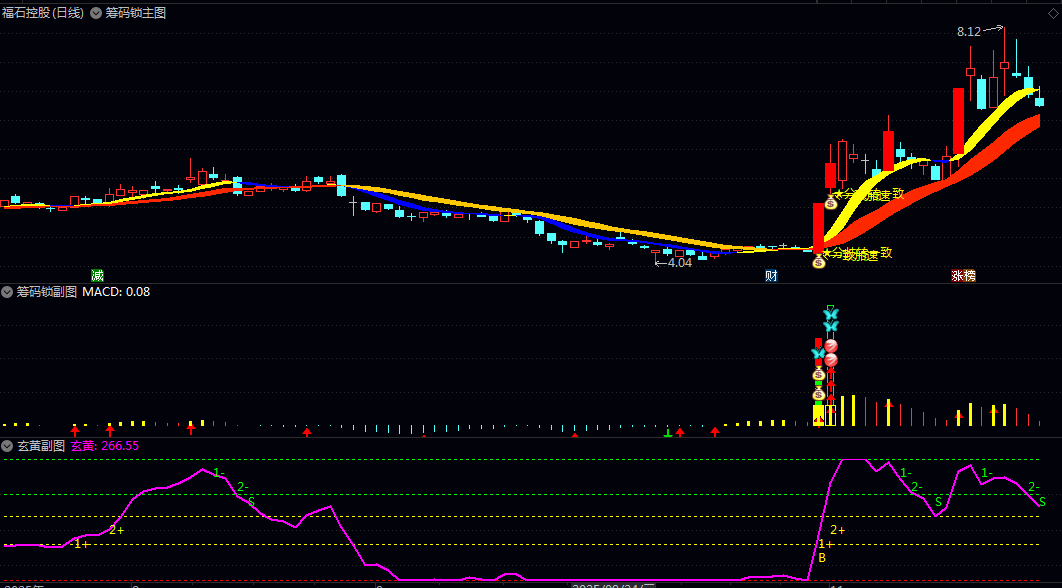Screen dimensions: 1062x588
Task: Click the 筹码锁主图 indicator name
Action: click(x=135, y=13)
